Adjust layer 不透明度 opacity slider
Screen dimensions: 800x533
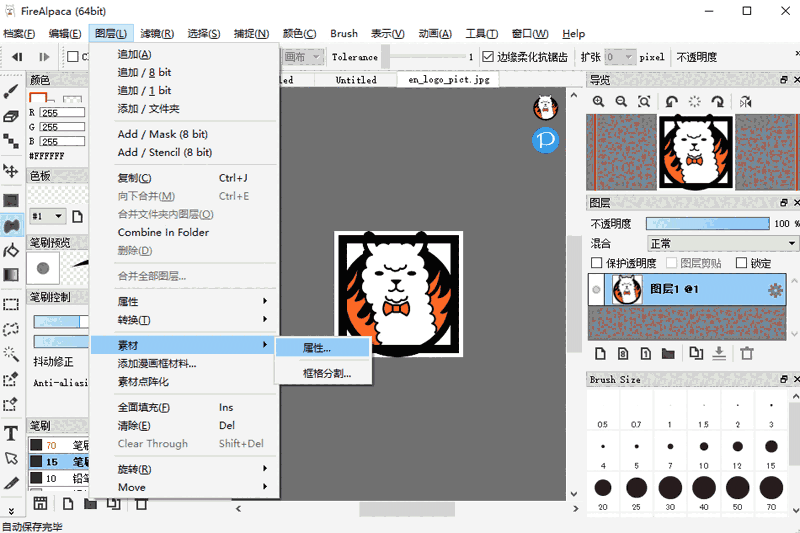pyautogui.click(x=708, y=223)
